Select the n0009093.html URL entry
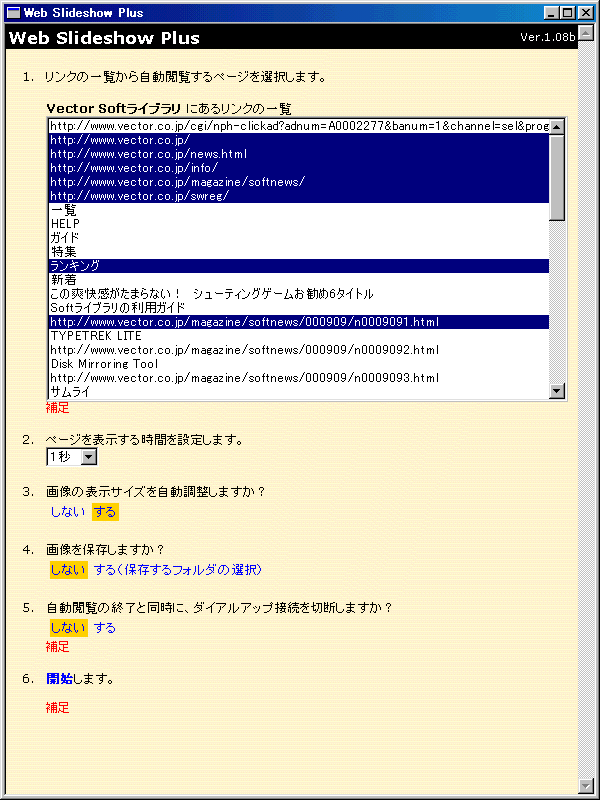This screenshot has height=800, width=600. pos(299,378)
